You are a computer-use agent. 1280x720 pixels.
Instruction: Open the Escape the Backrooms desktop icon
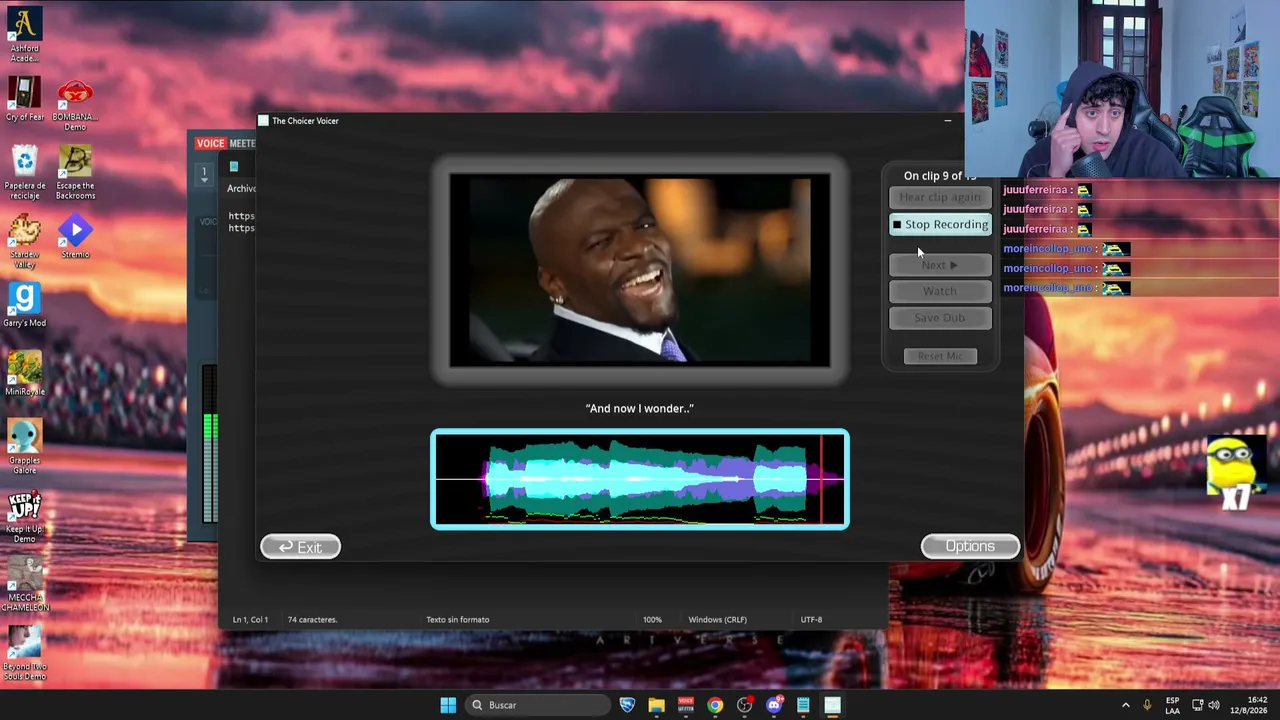[x=75, y=172]
